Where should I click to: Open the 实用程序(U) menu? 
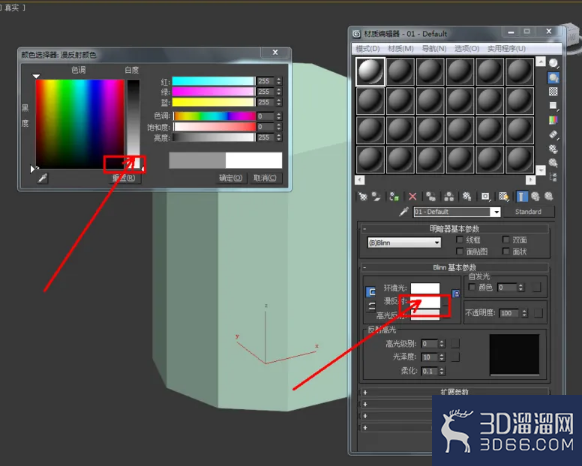pyautogui.click(x=507, y=49)
